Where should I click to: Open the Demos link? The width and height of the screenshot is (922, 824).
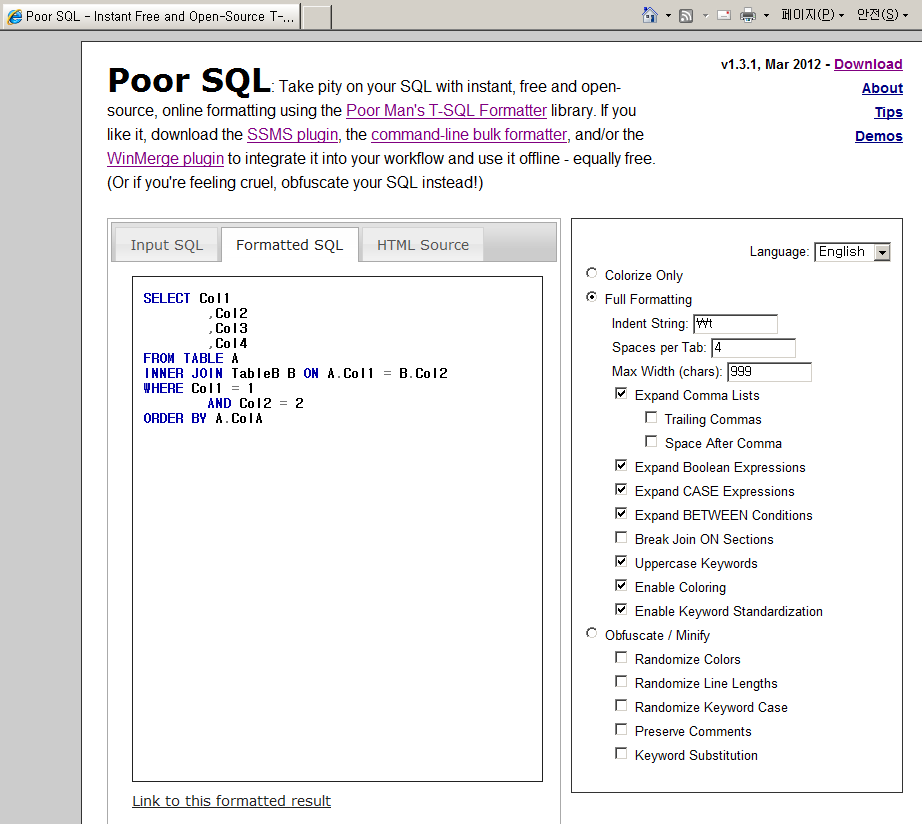tap(878, 136)
